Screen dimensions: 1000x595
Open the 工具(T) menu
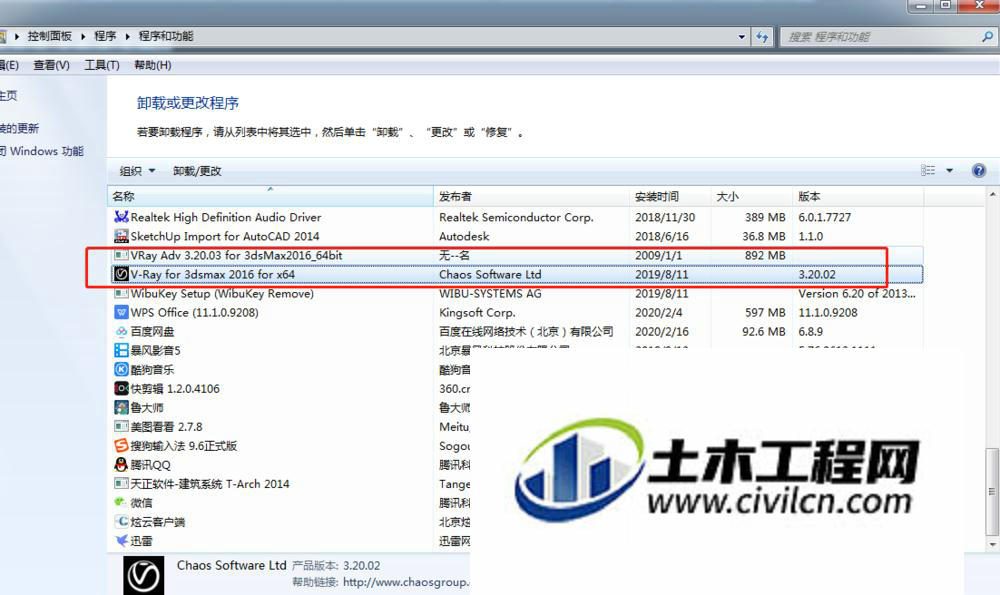(102, 65)
